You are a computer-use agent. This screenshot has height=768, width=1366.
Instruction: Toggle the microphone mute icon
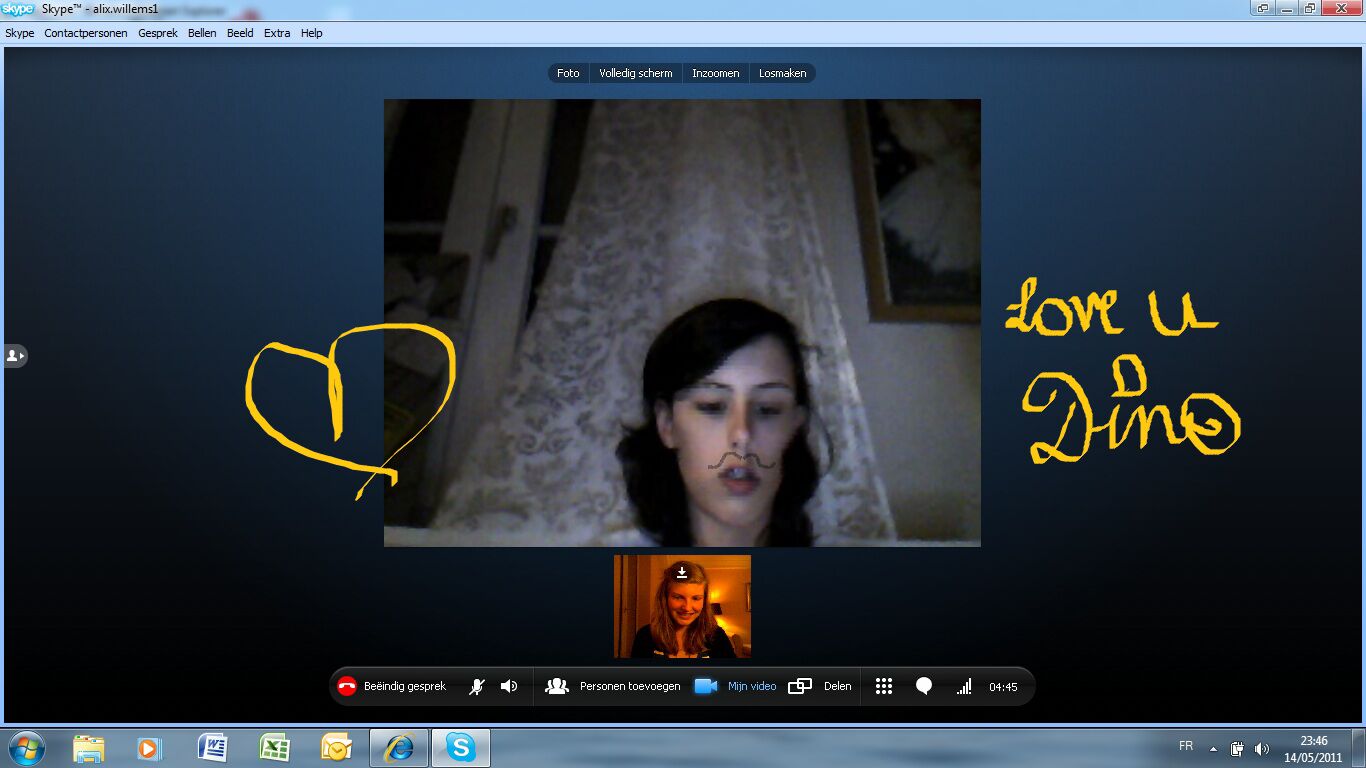[478, 686]
